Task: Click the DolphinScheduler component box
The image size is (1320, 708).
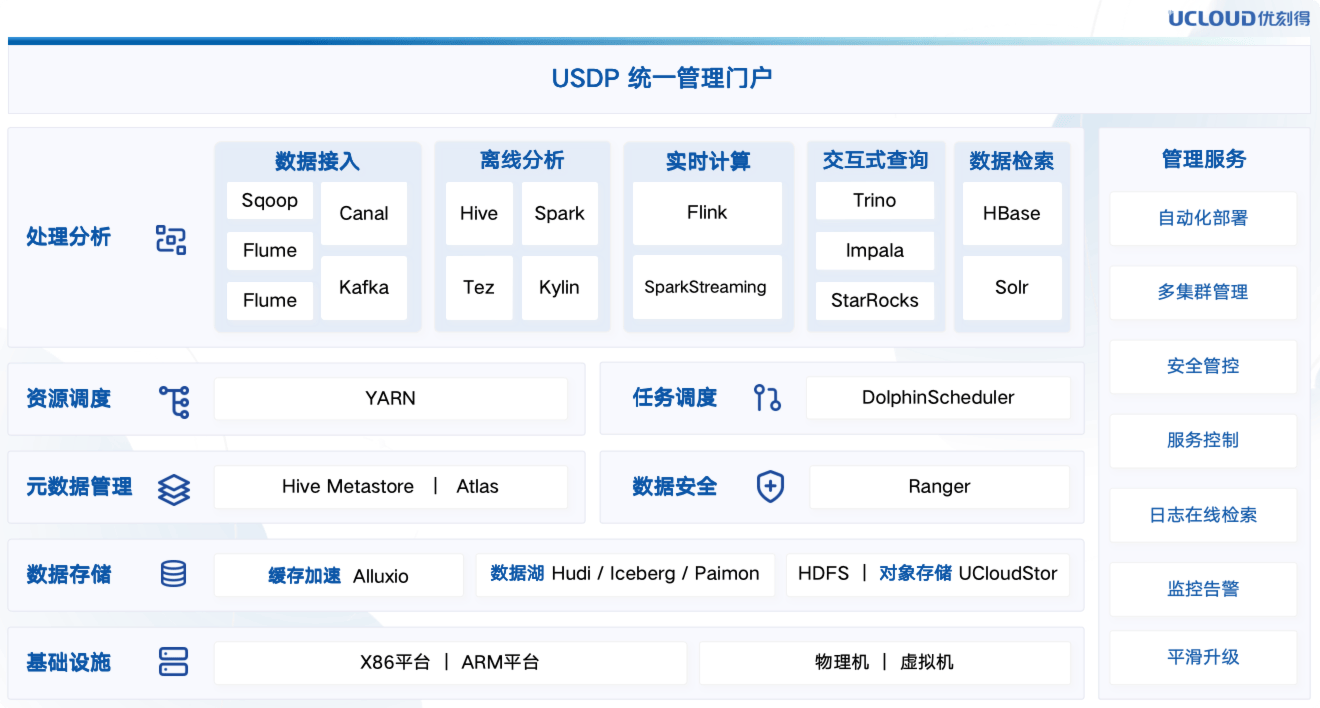Action: pos(938,398)
